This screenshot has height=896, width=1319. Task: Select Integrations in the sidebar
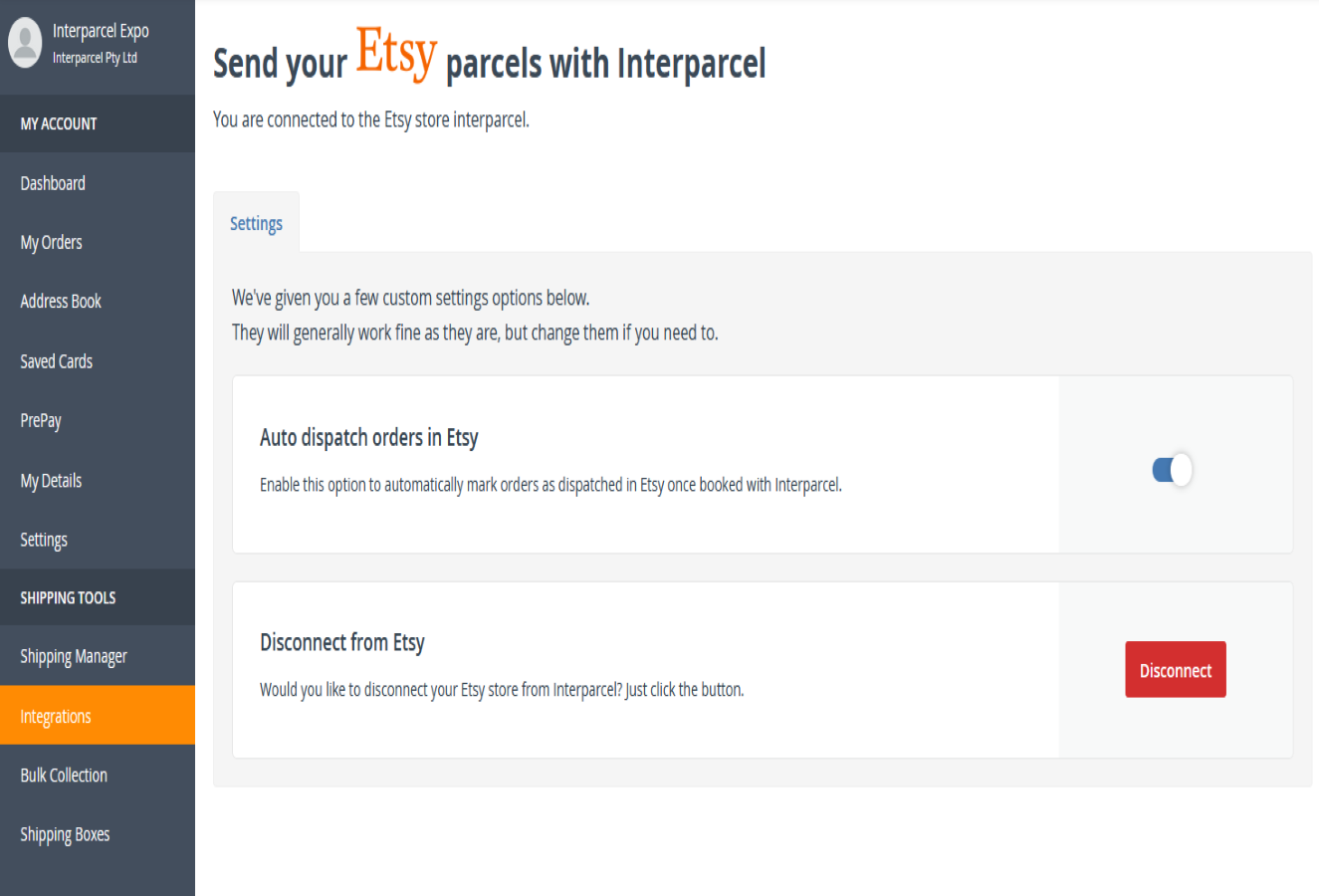(56, 715)
